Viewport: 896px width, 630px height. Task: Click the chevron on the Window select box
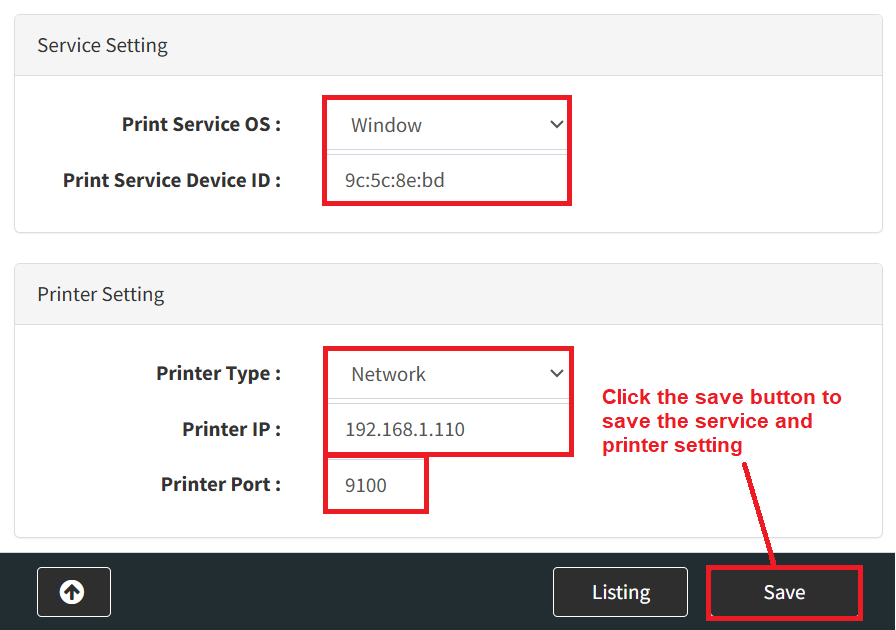[557, 125]
